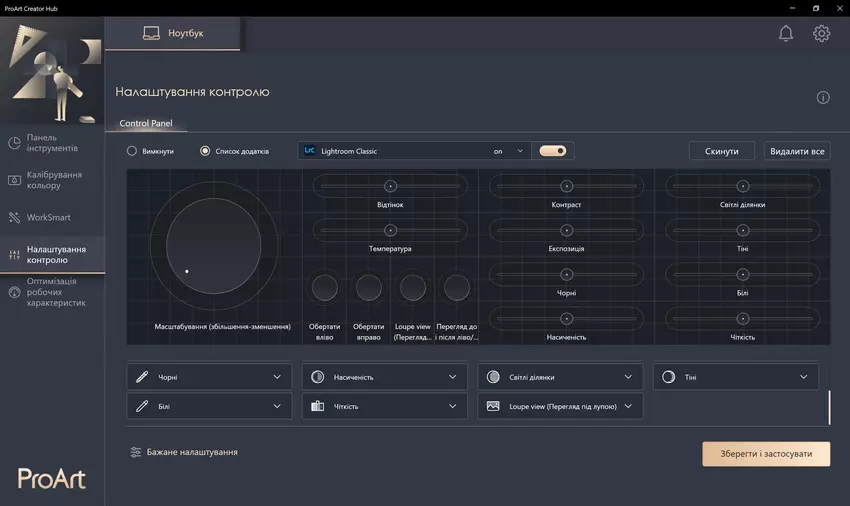The image size is (850, 506).
Task: Switch to the Ноутбук tab
Action: (x=174, y=33)
